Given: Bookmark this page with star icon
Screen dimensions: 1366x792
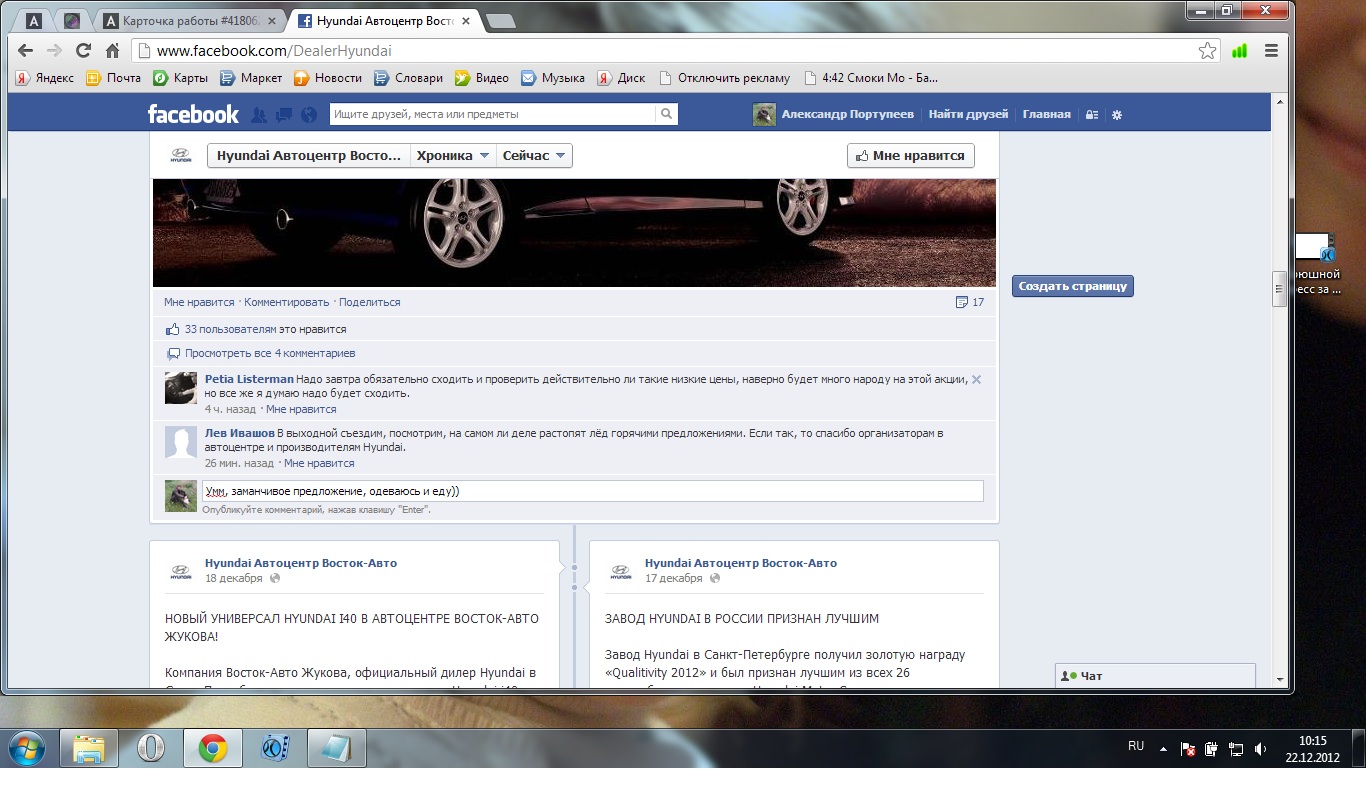Looking at the screenshot, I should pyautogui.click(x=1208, y=51).
